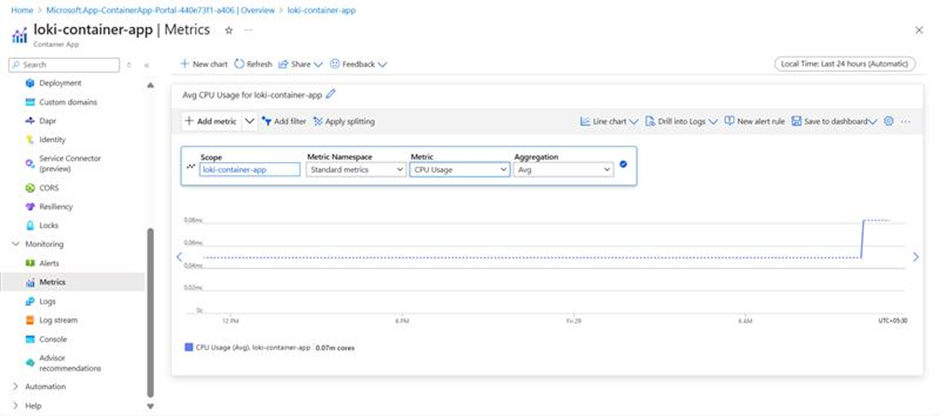Click Apply splitting
940x416 pixels.
click(x=344, y=121)
